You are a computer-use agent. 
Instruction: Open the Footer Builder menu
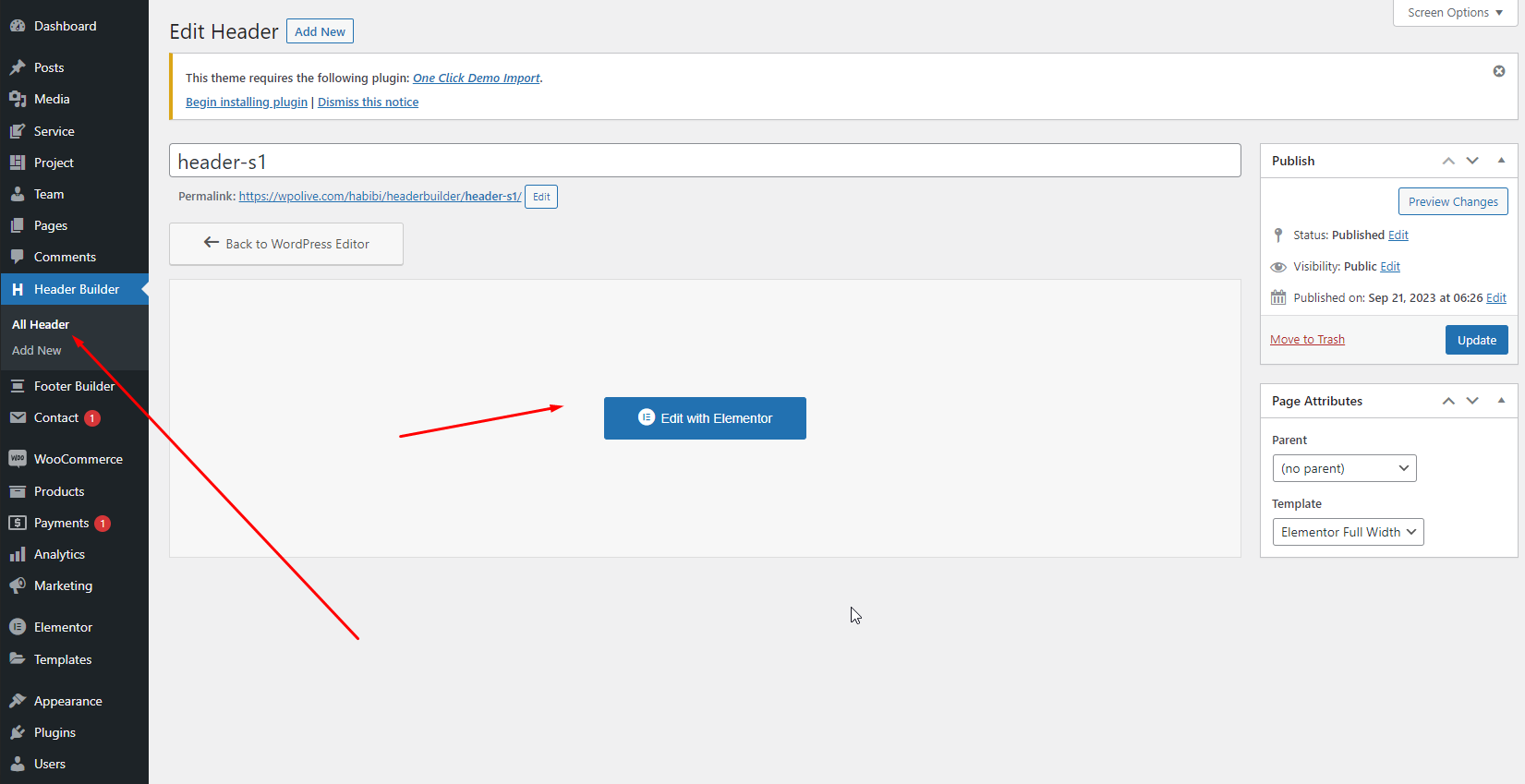coord(74,386)
